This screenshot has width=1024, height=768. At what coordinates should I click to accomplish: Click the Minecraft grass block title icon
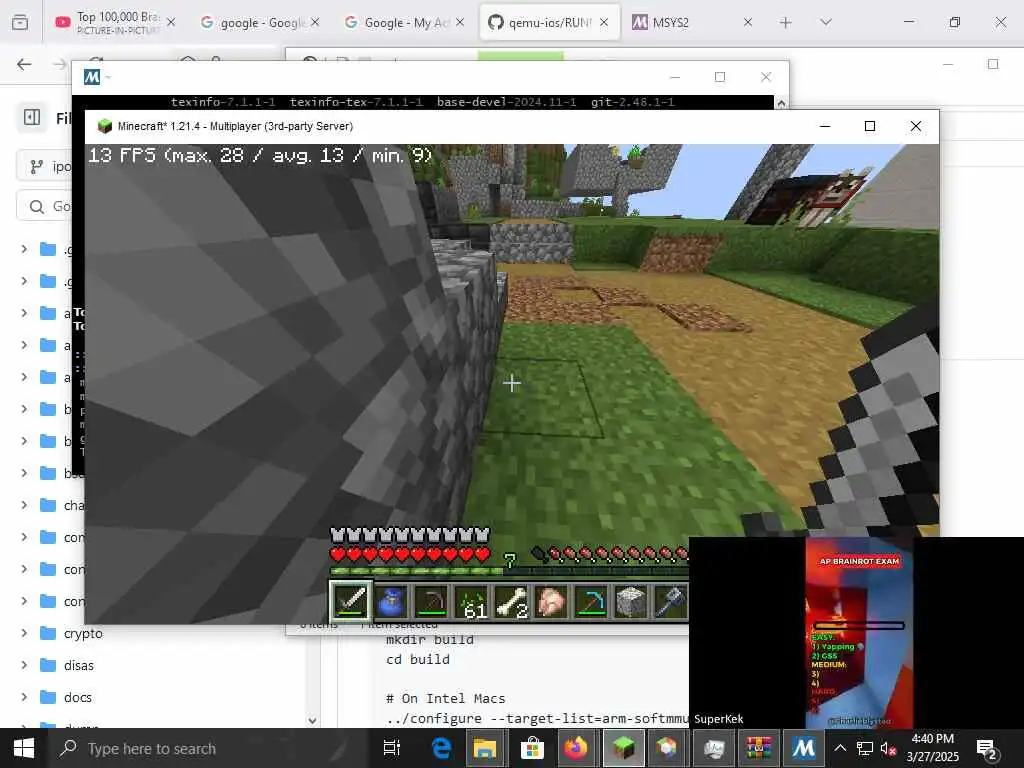(104, 126)
